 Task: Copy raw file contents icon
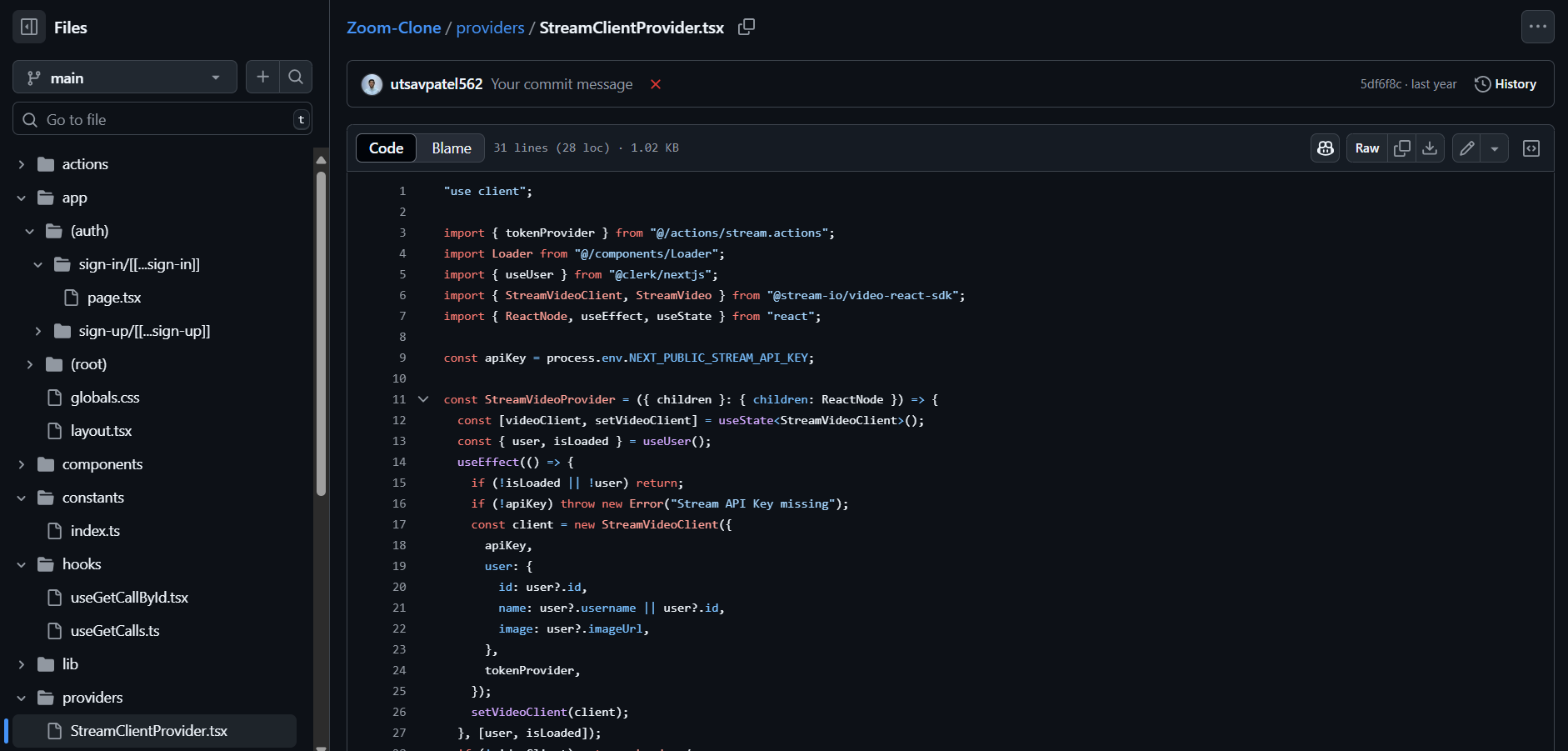(1402, 148)
